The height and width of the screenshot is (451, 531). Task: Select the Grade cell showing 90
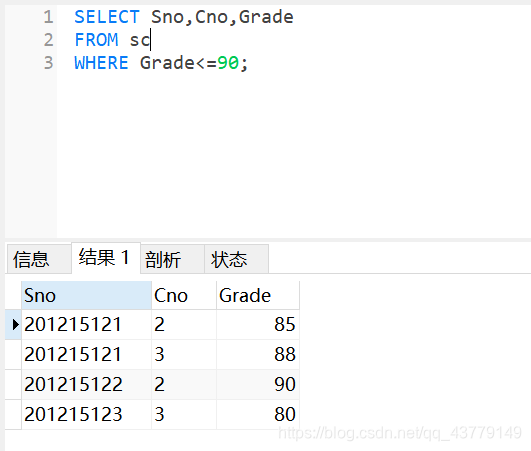[258, 384]
